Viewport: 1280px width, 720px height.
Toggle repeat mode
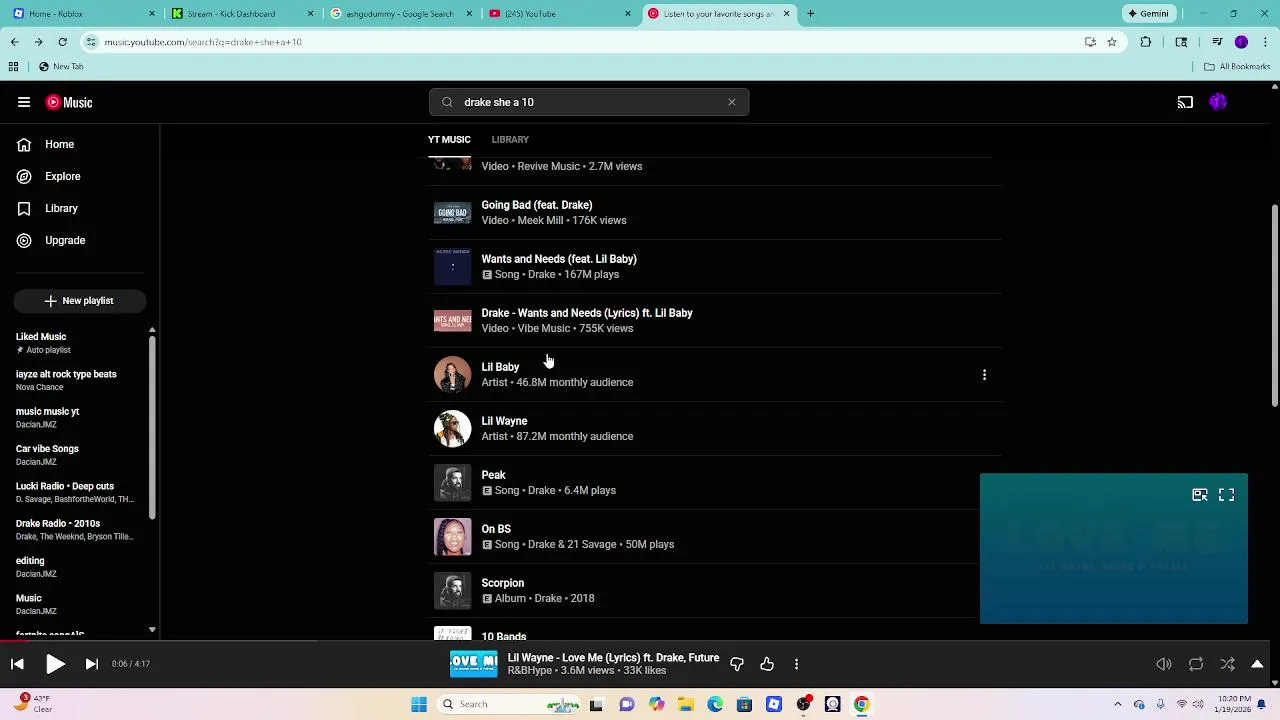click(1196, 664)
